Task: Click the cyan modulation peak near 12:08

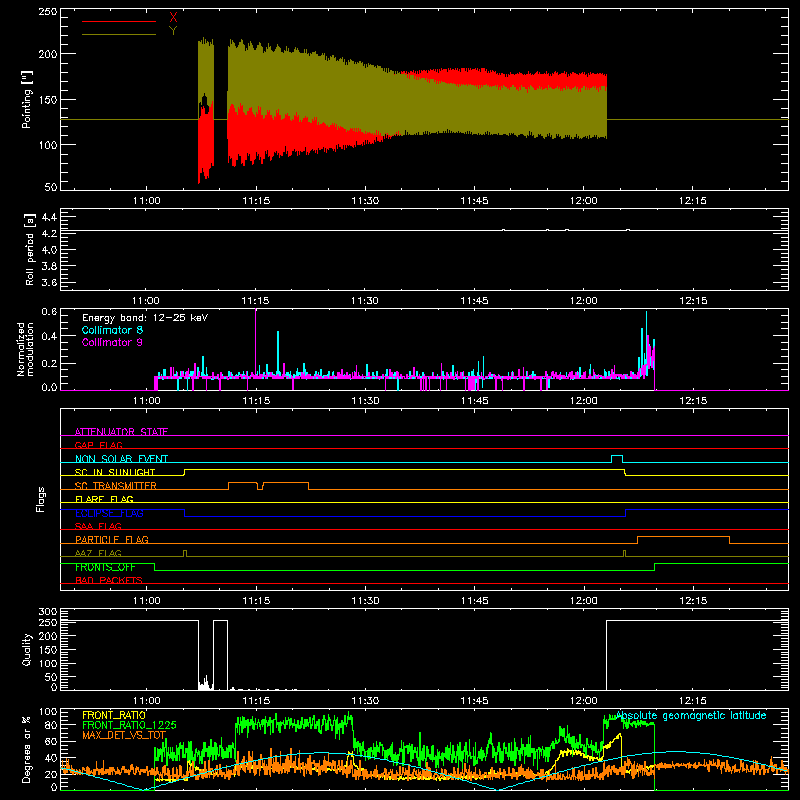Action: point(646,337)
